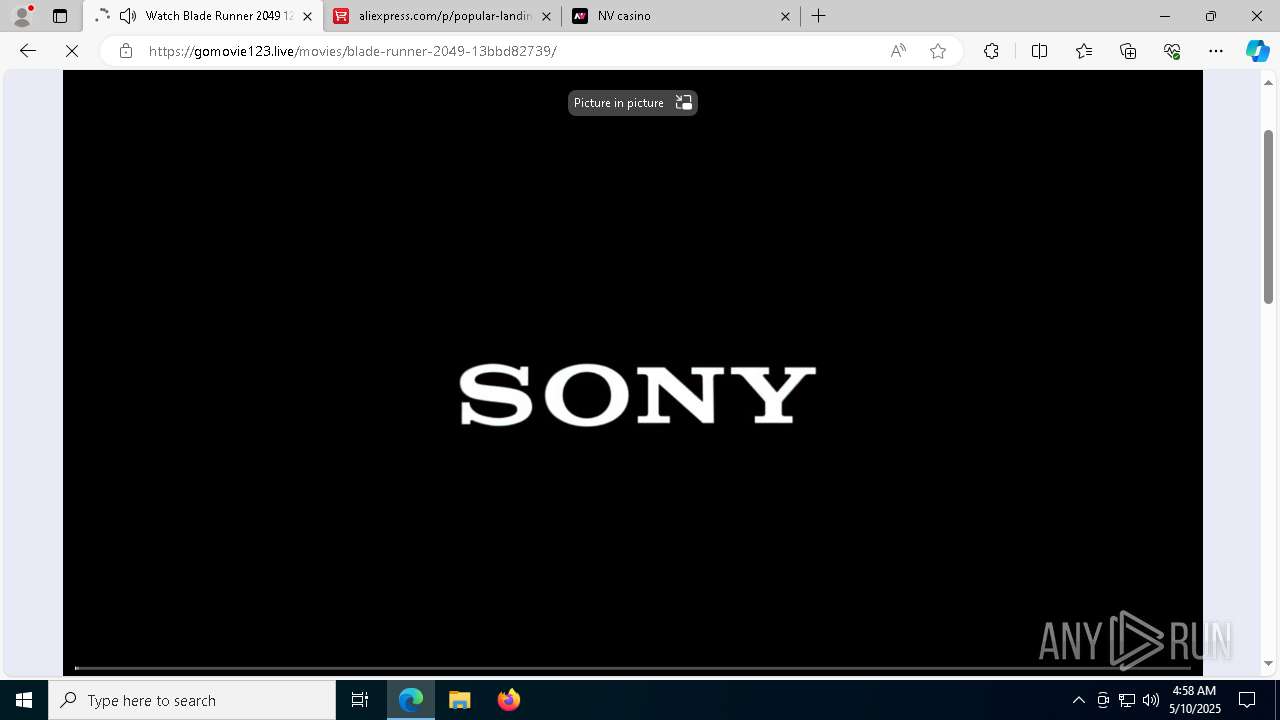Open Microsoft Edge from the taskbar
The image size is (1280, 720).
411,700
